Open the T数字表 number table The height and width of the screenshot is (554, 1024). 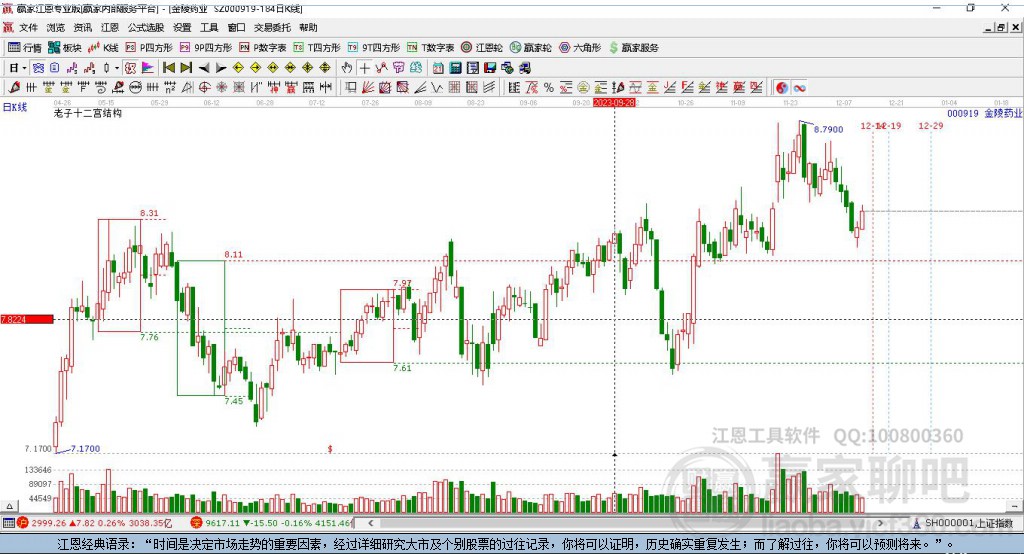(430, 48)
